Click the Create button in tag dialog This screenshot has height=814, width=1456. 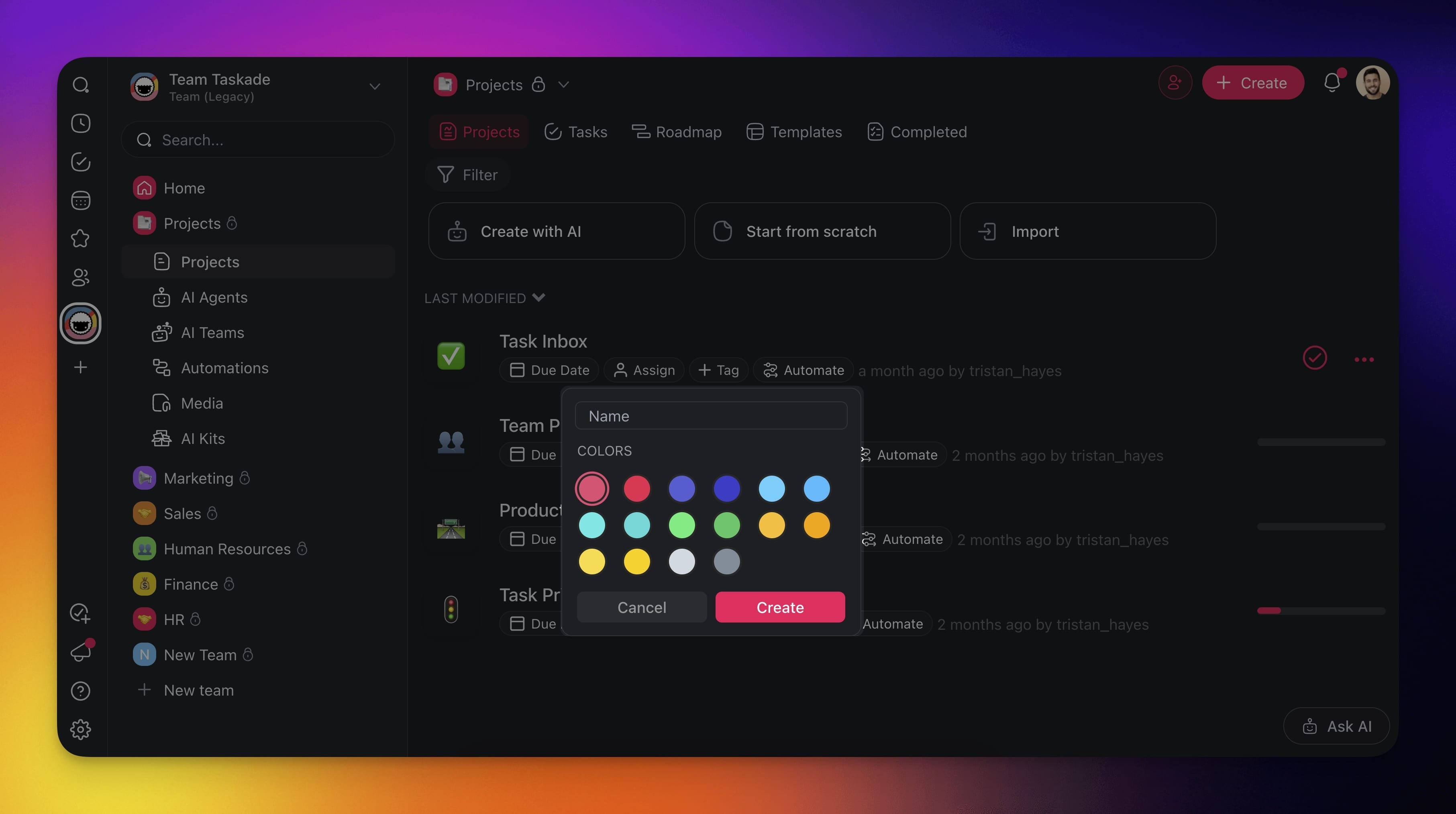click(780, 607)
